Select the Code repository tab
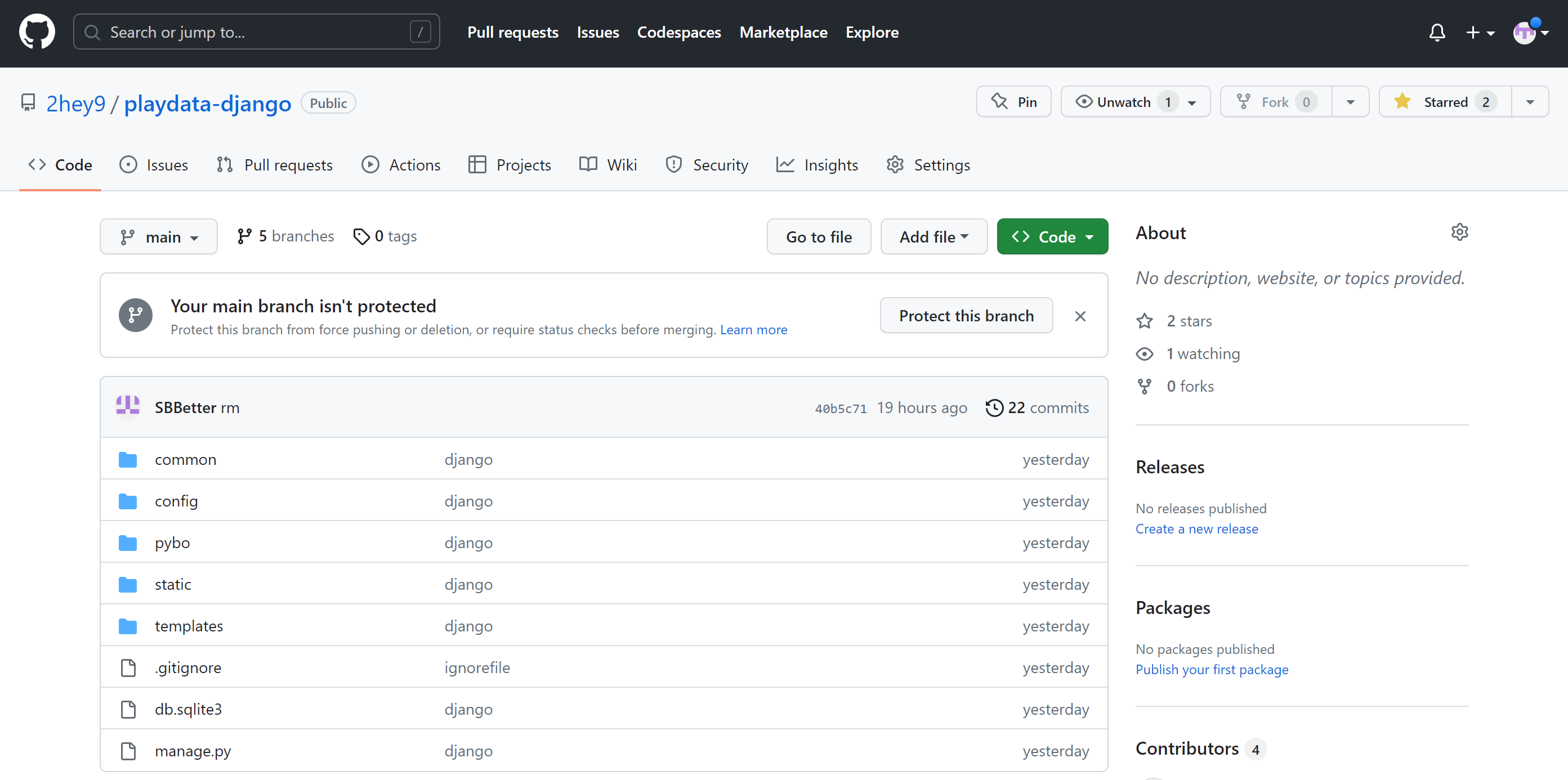Image resolution: width=1568 pixels, height=780 pixels. pos(60,165)
